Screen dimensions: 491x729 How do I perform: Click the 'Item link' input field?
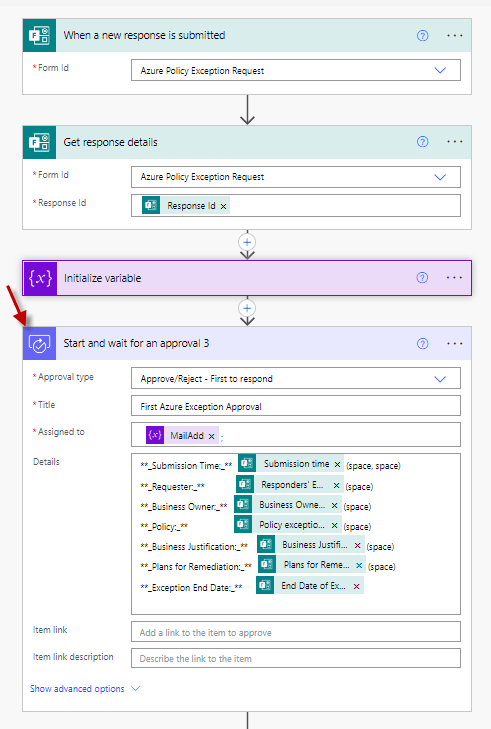coord(296,632)
